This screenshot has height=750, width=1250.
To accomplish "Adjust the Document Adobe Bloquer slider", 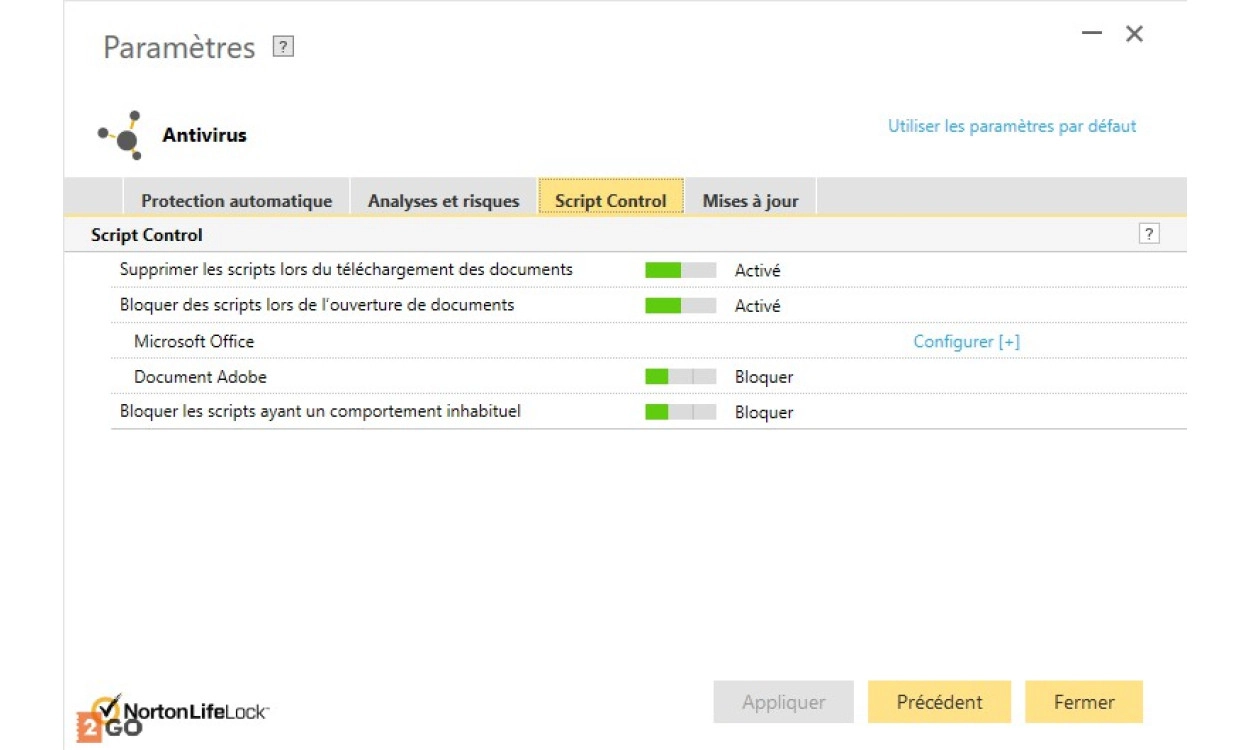I will 680,377.
